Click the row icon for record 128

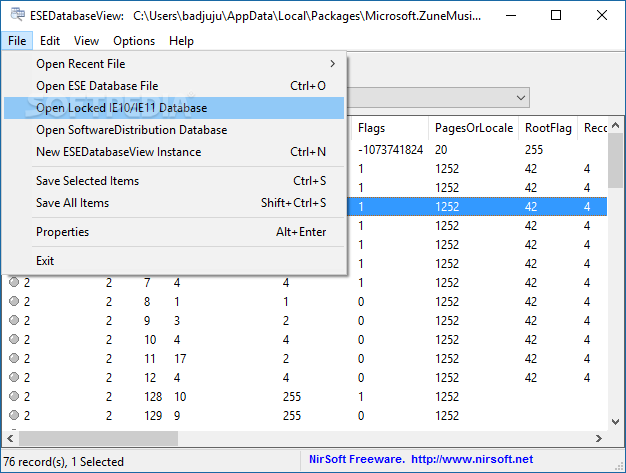14,396
